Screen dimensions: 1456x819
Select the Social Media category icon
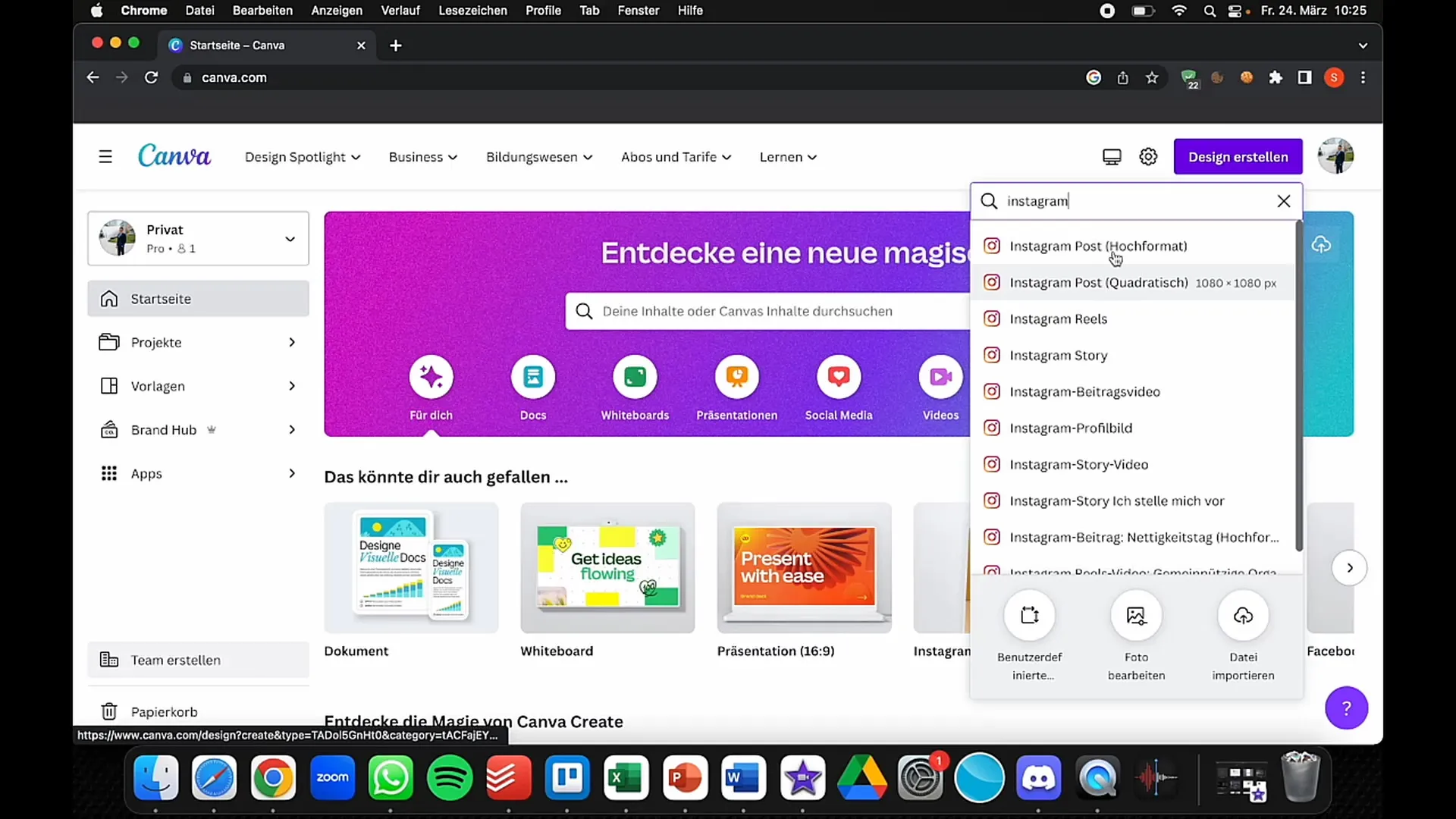(839, 377)
